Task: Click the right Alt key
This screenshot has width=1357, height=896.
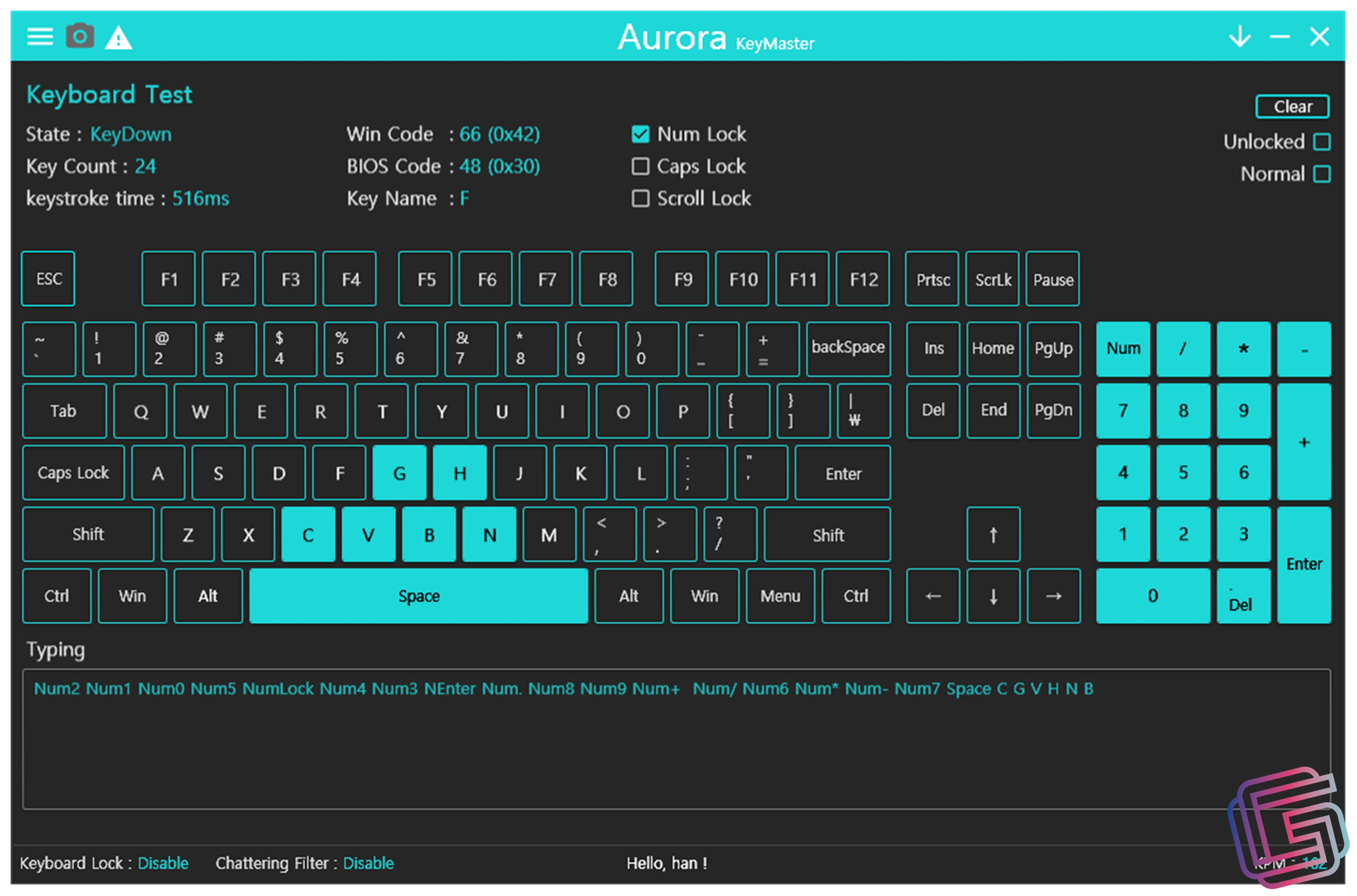Action: 629,596
